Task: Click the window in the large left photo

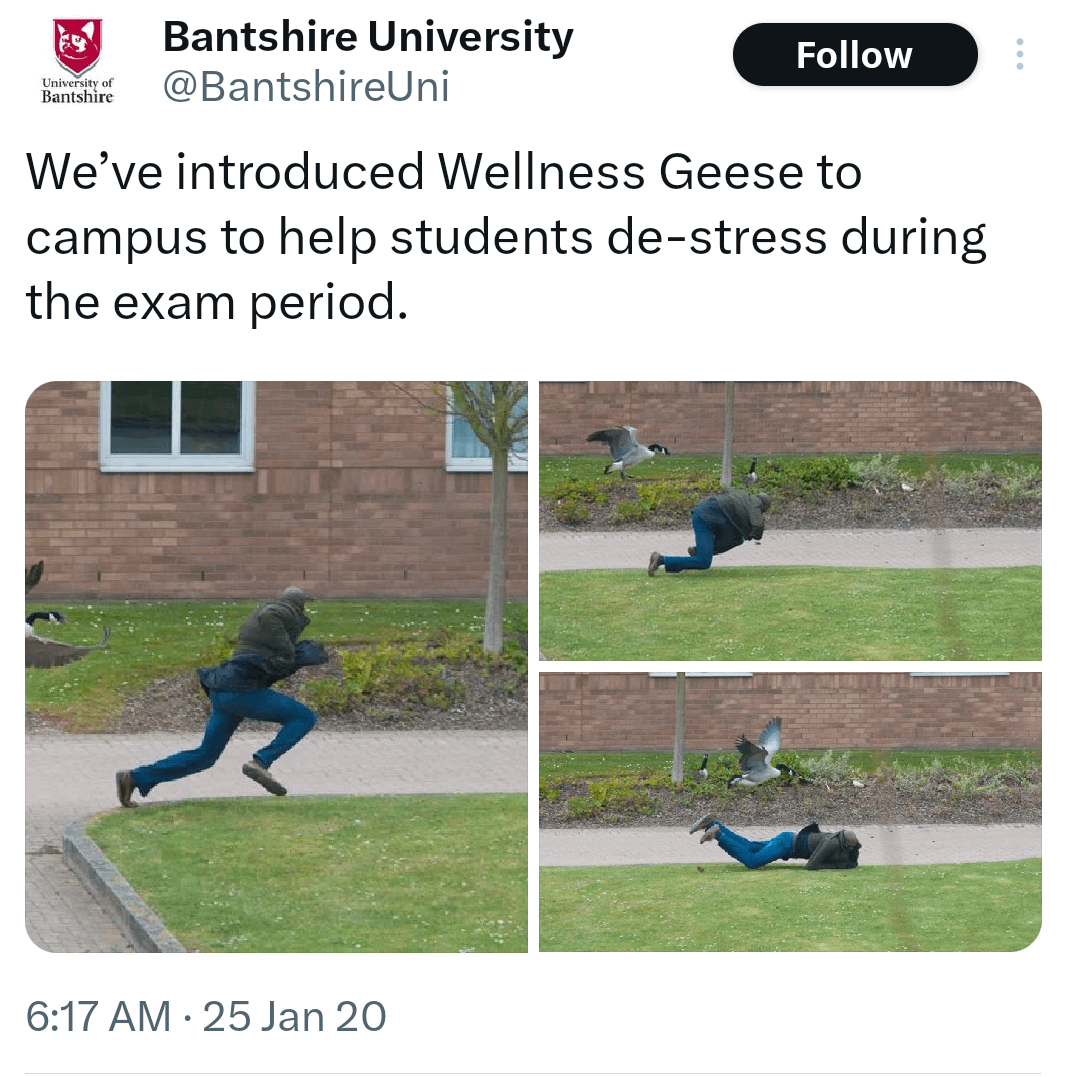Action: 177,426
